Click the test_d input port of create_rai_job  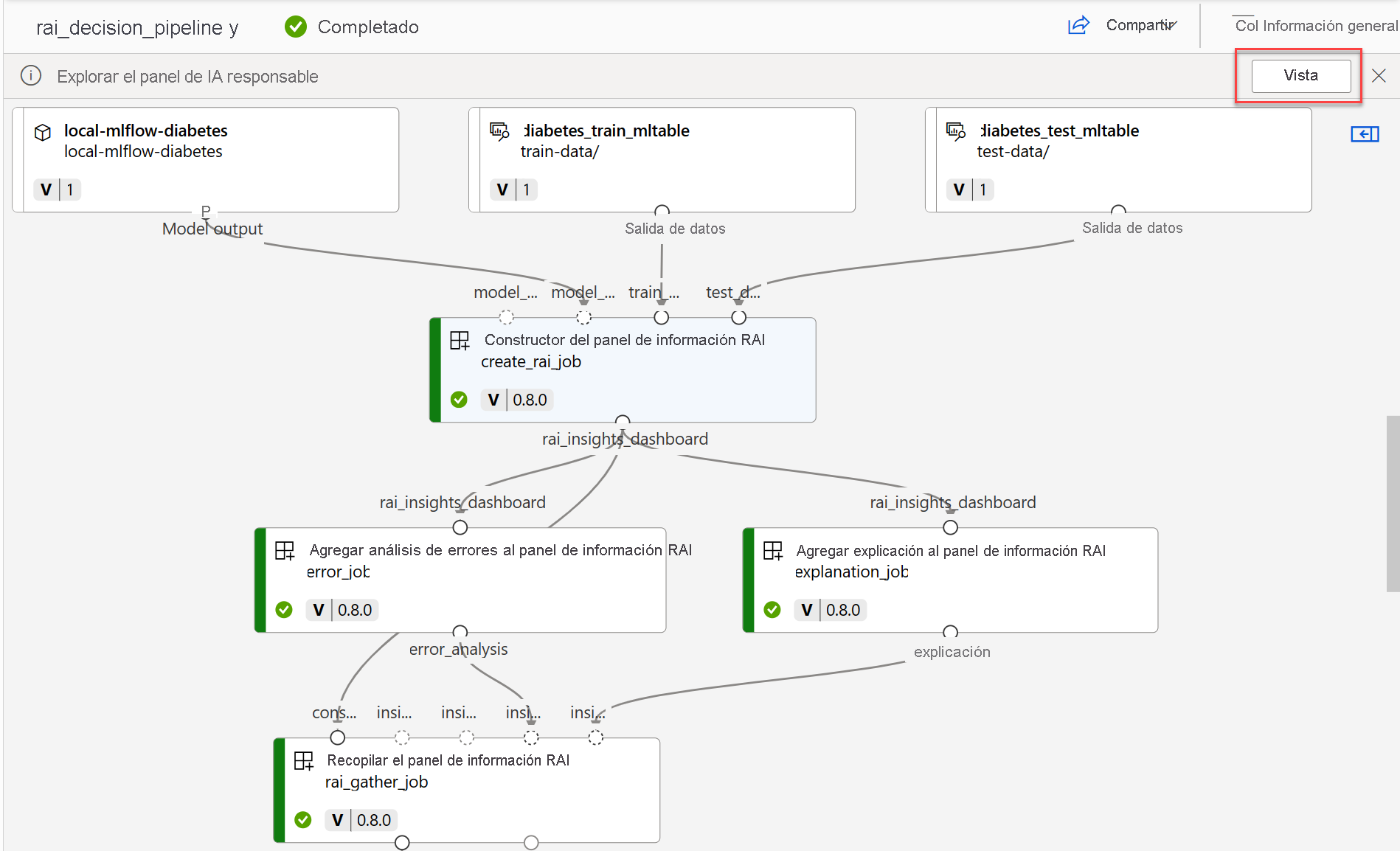point(738,317)
